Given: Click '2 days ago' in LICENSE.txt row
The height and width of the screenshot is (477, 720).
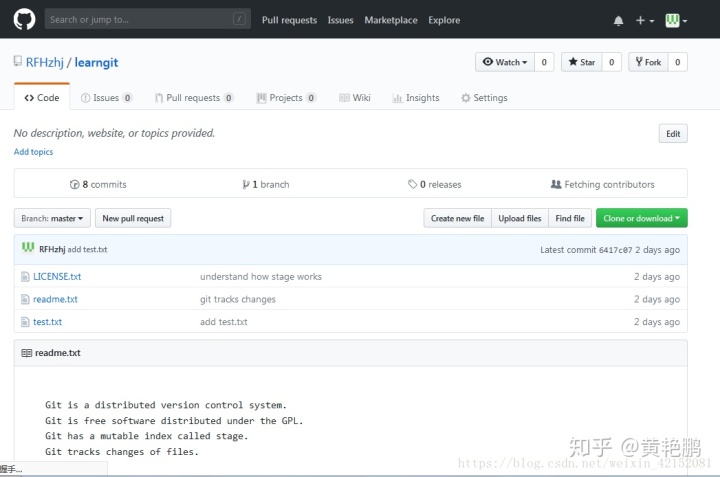Looking at the screenshot, I should [x=657, y=276].
